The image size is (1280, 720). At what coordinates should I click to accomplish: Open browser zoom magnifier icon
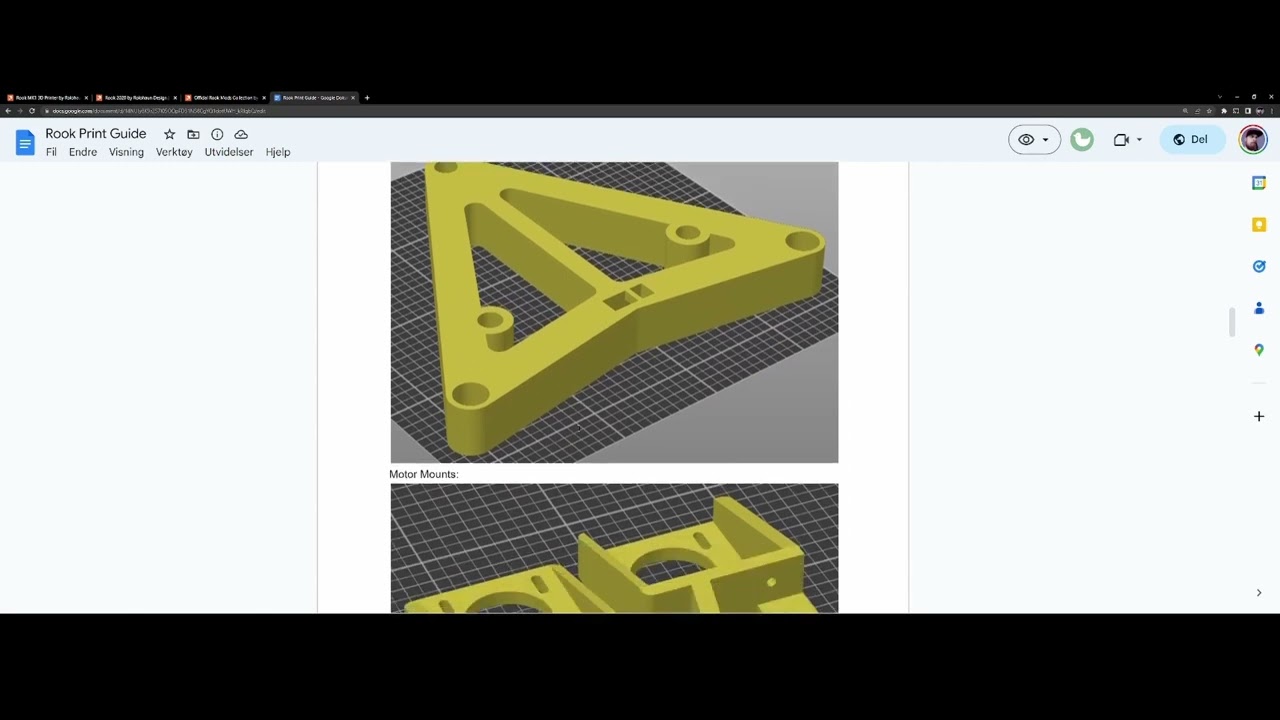tap(1185, 111)
